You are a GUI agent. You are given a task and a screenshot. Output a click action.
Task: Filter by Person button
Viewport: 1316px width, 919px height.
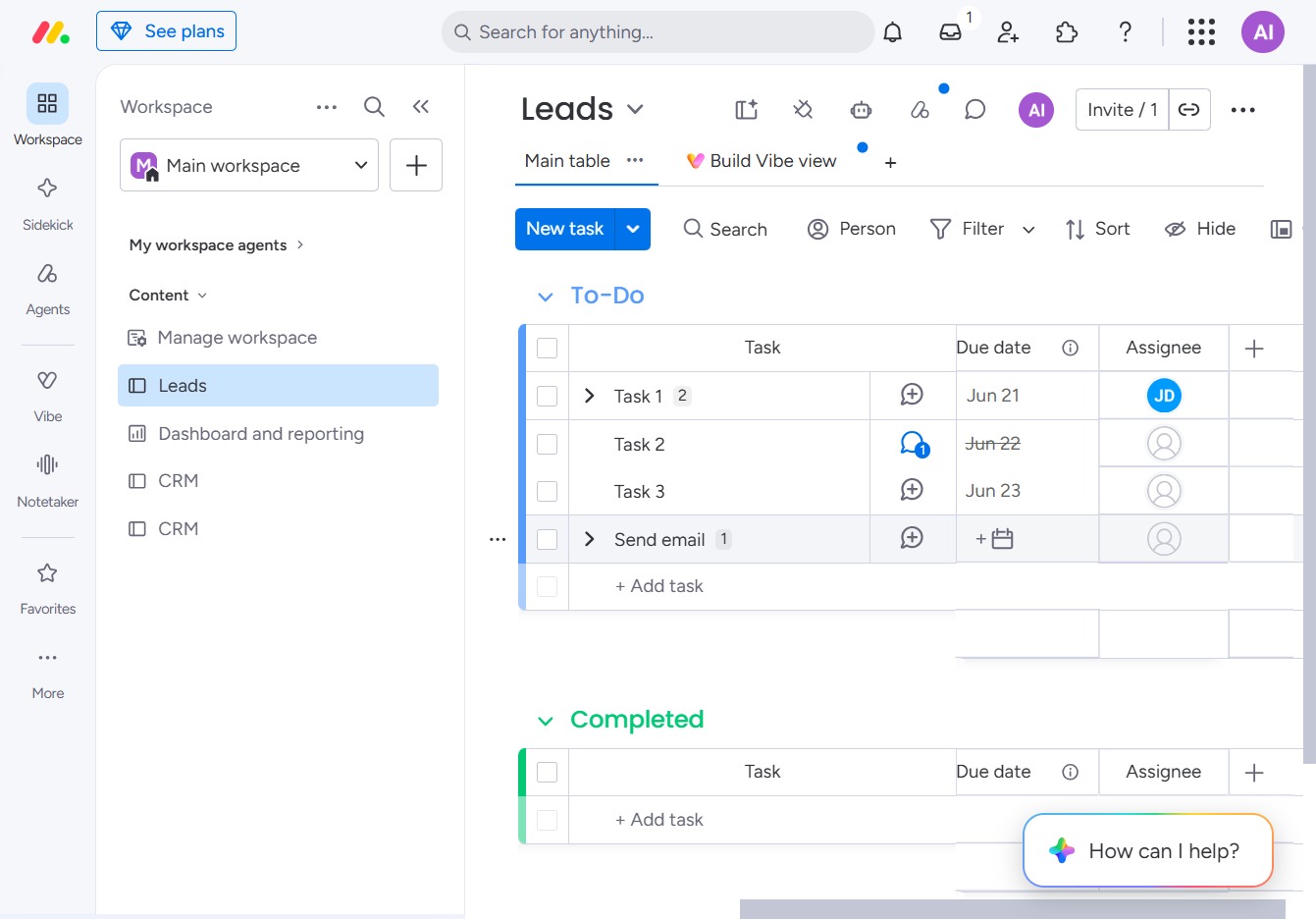tap(852, 229)
